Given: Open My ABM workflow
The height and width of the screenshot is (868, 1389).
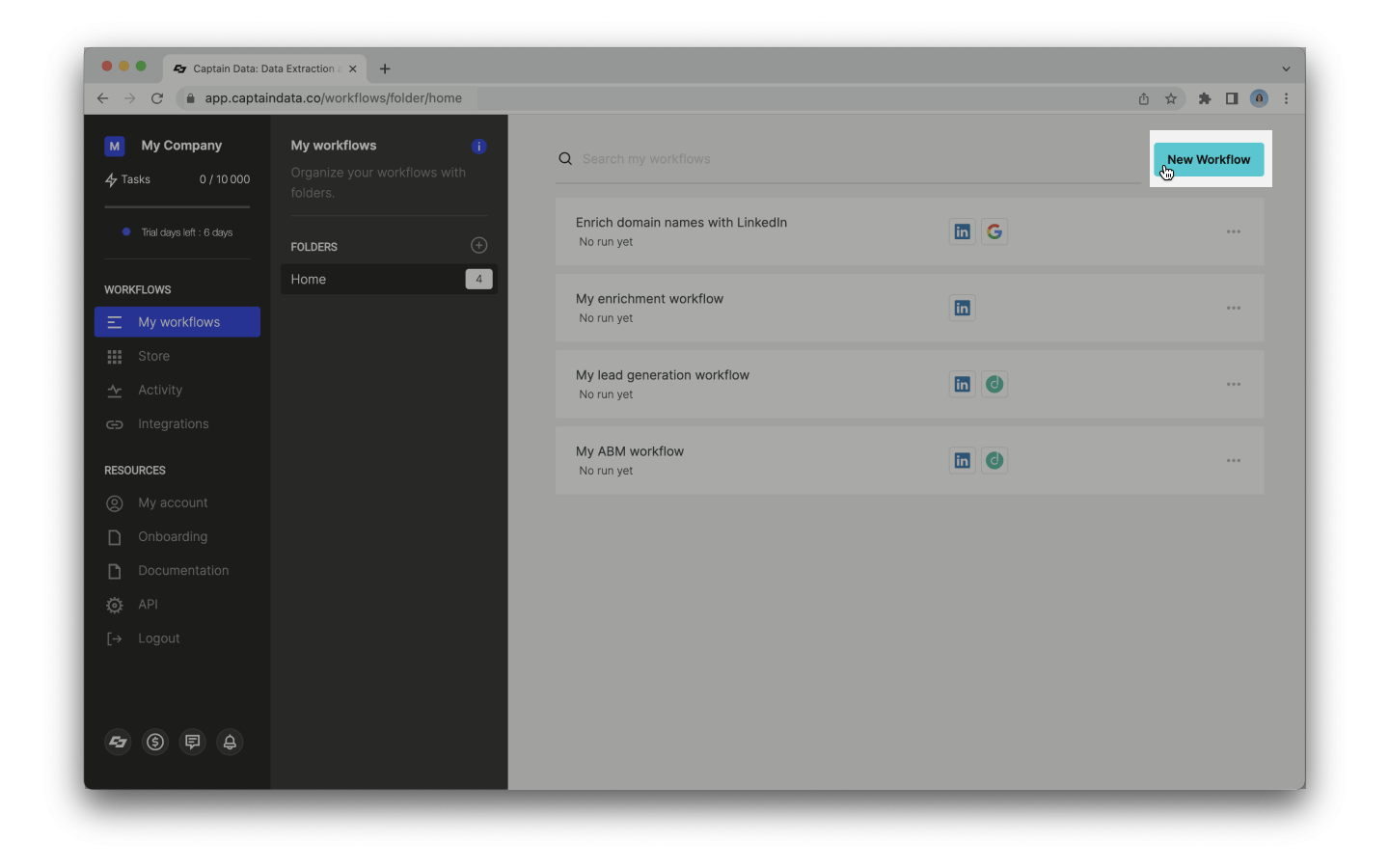Looking at the screenshot, I should pos(910,460).
